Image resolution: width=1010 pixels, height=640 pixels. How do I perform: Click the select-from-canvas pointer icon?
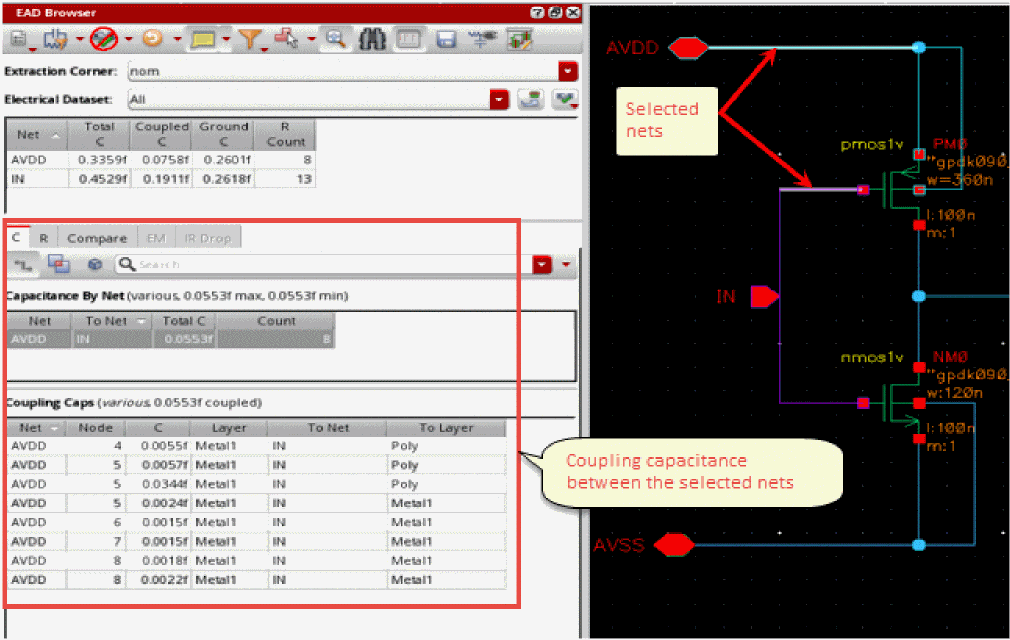click(286, 39)
